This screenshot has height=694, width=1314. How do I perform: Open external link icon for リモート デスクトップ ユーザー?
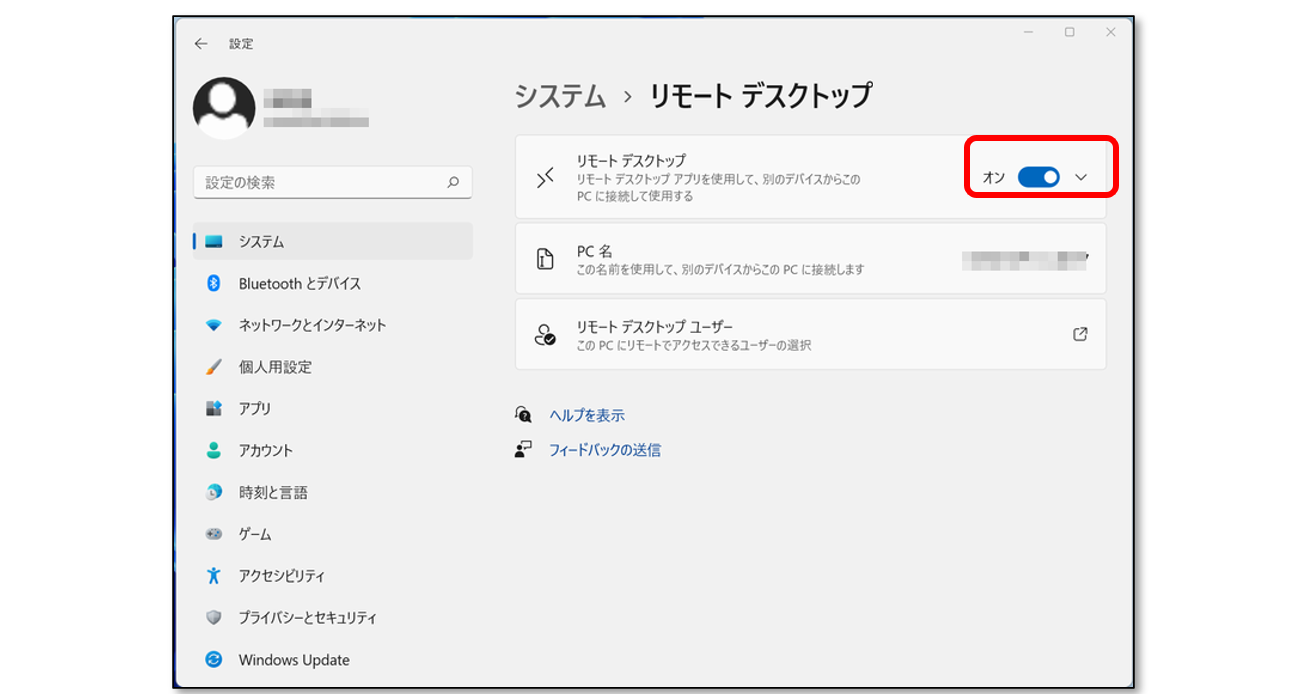tap(1080, 335)
